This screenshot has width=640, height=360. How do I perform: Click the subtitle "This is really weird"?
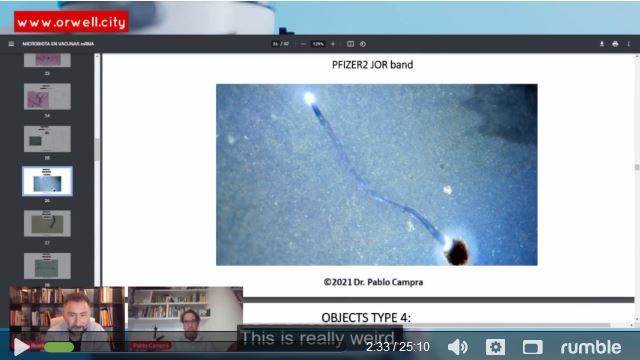318,338
